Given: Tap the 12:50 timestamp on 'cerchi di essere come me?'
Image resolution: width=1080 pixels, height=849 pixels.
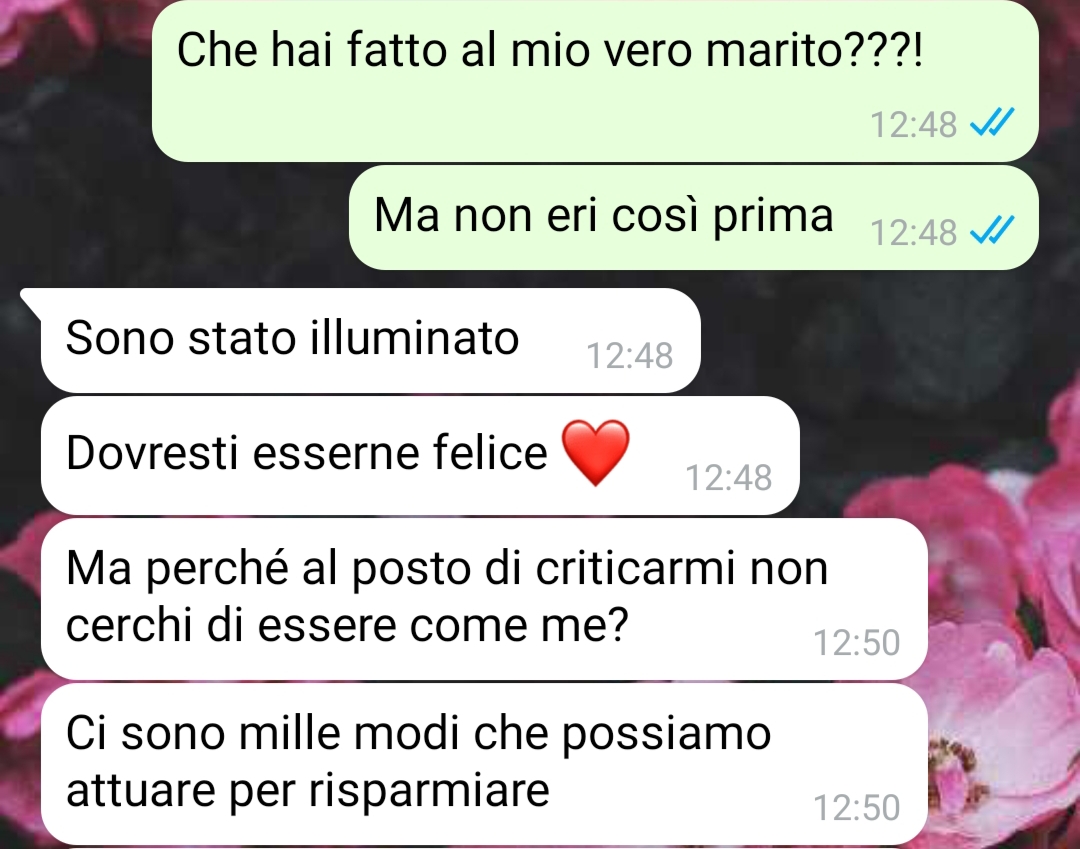Looking at the screenshot, I should [857, 642].
